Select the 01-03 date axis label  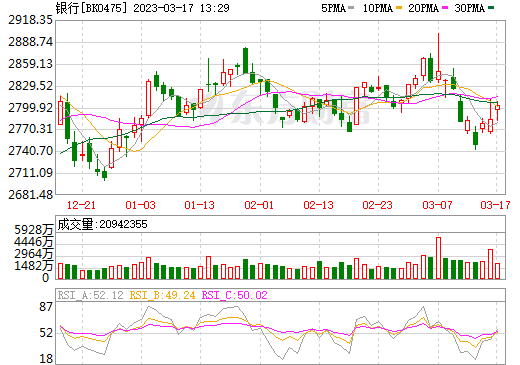click(x=140, y=205)
